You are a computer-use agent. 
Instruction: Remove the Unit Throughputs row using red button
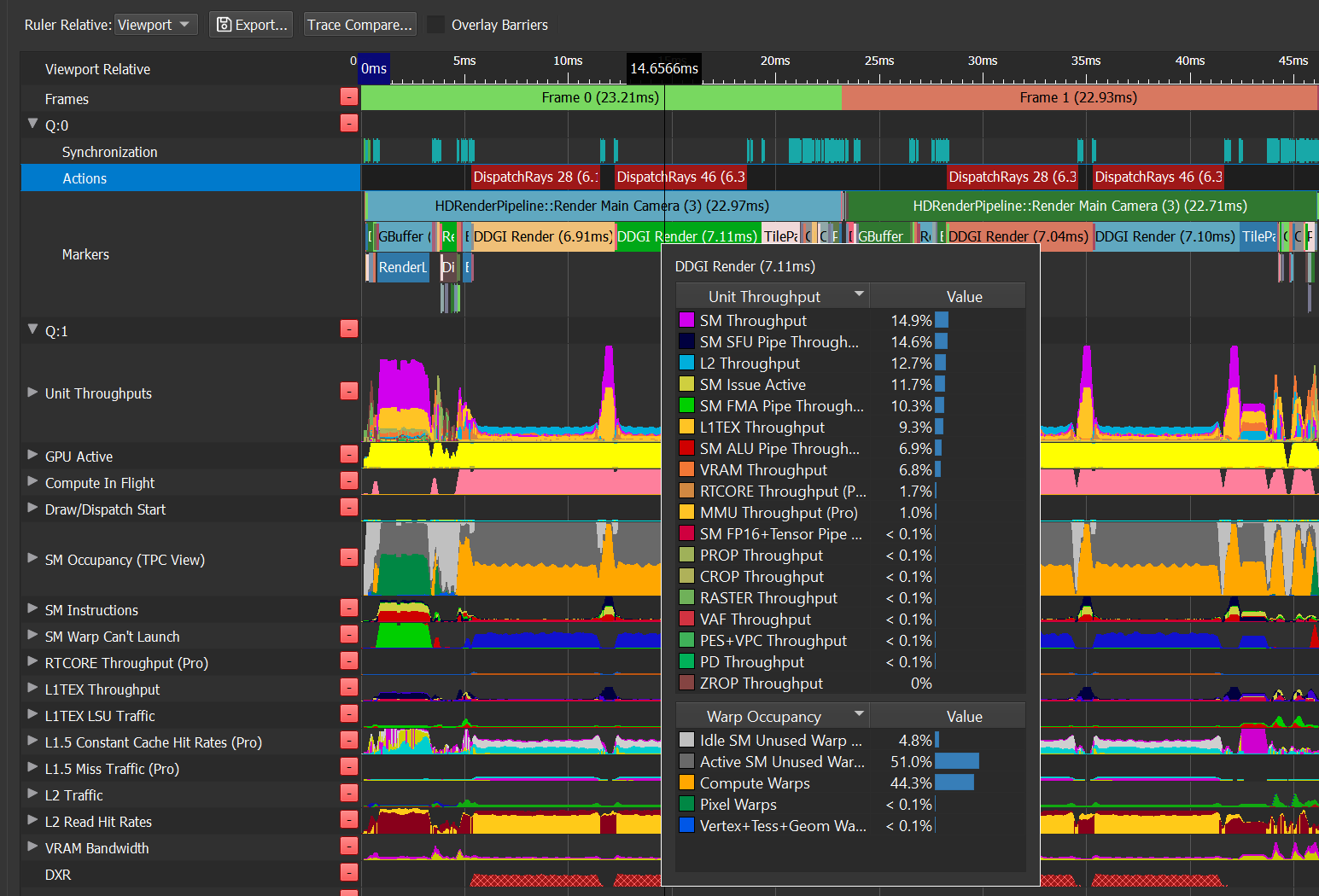tap(349, 392)
